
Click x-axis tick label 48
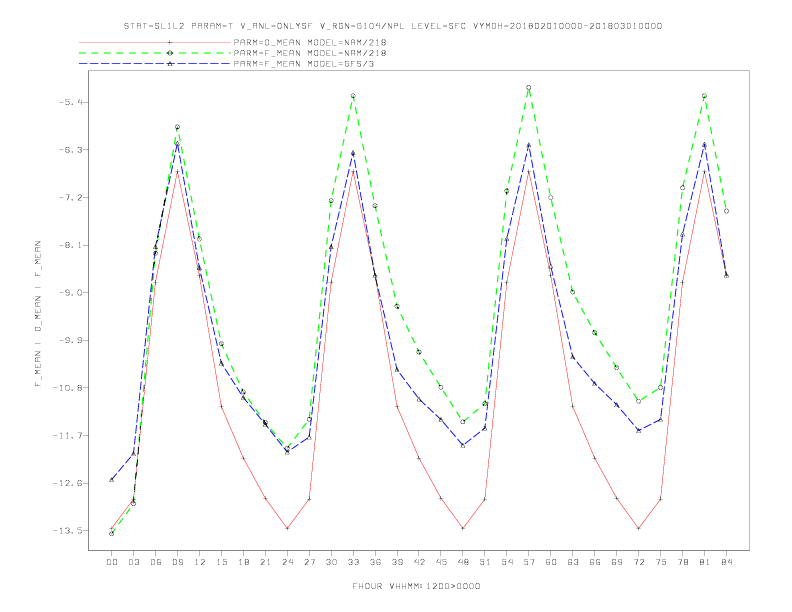pyautogui.click(x=463, y=562)
